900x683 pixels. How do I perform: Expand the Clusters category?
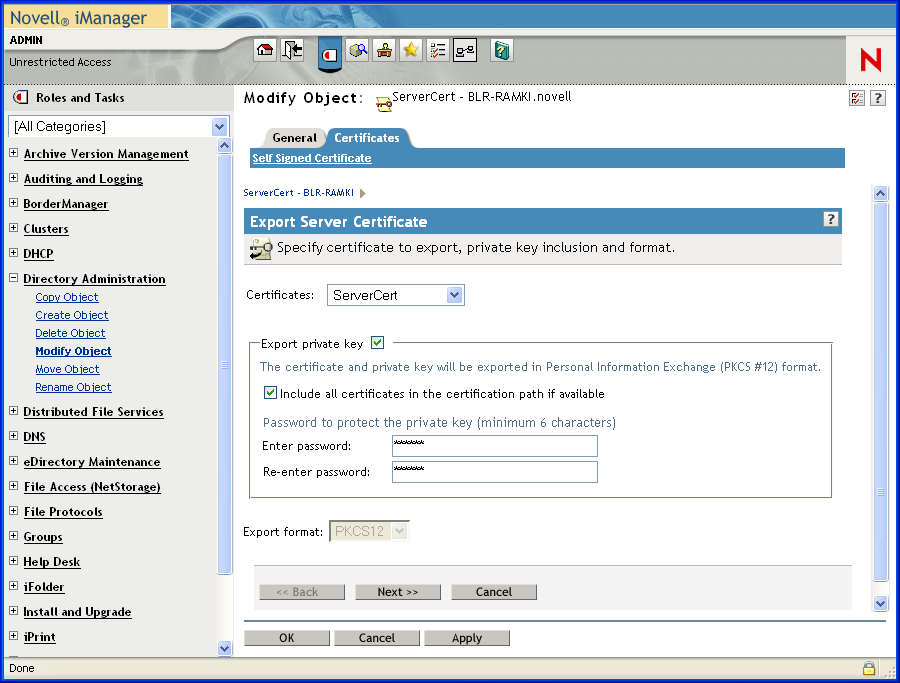point(14,228)
